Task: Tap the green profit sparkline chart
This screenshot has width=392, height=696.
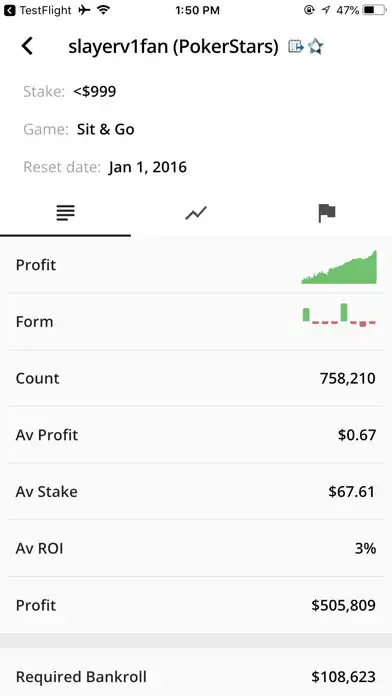Action: coord(339,267)
